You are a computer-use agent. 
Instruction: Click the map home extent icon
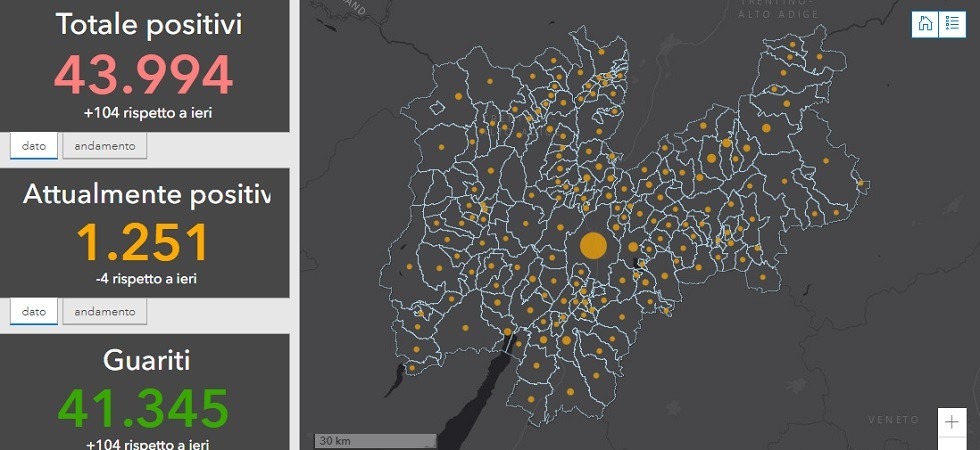(925, 24)
